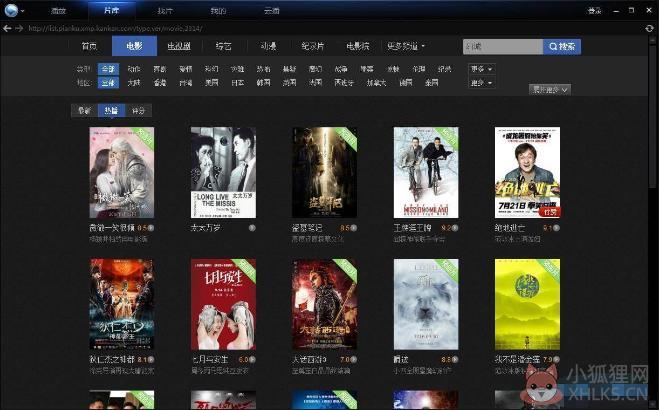Open the 电视剧 channel

coord(179,46)
